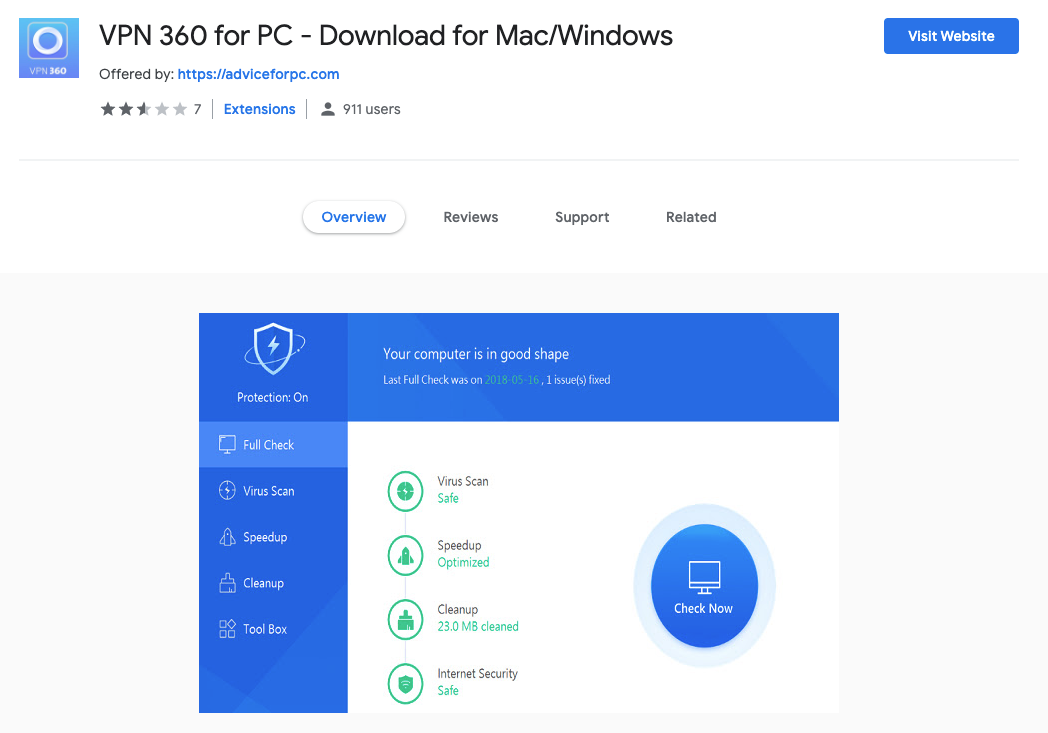Select the Speedup rocket icon

click(229, 537)
